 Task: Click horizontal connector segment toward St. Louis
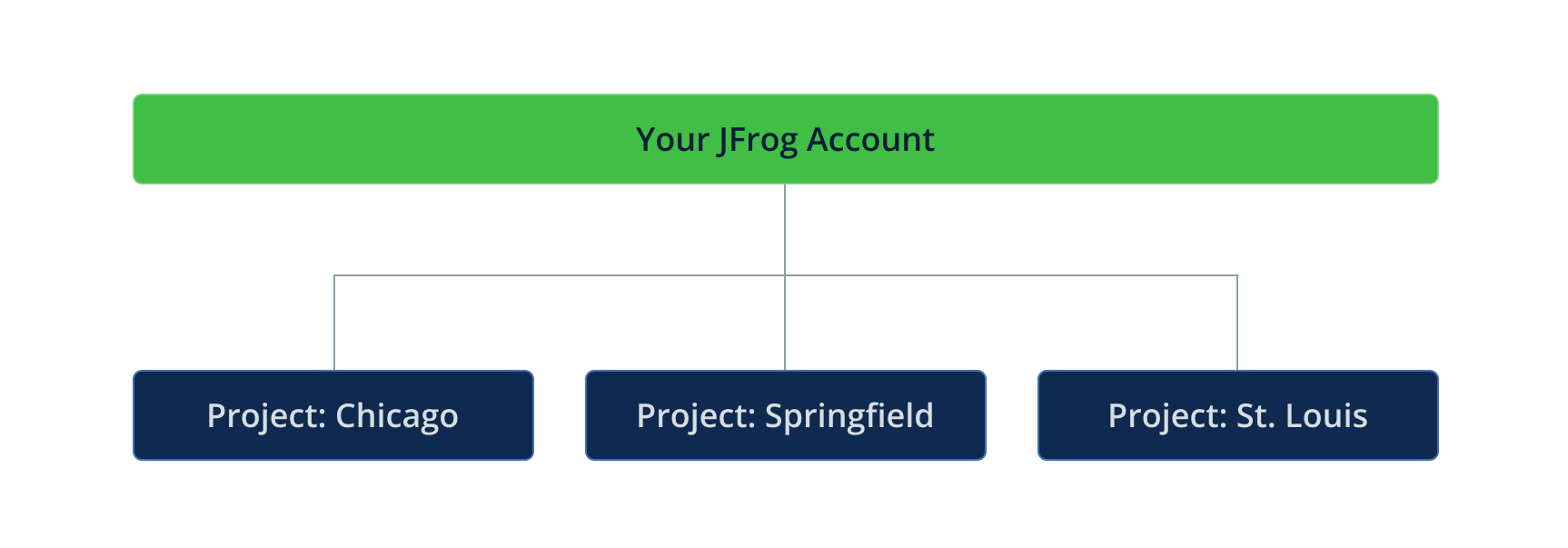1011,275
